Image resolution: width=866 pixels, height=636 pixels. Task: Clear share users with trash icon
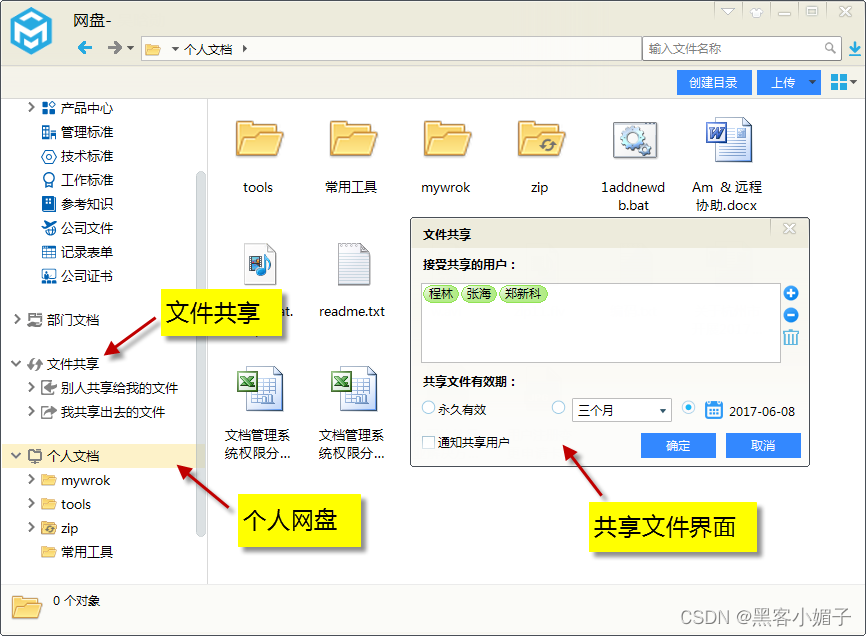tap(791, 337)
